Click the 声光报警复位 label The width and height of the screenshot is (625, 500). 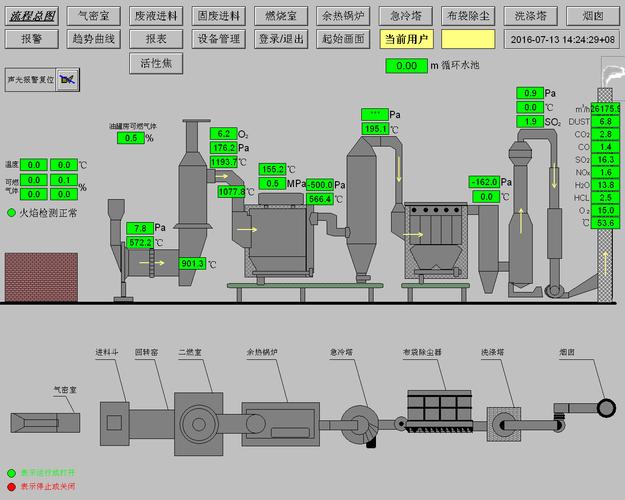coord(31,80)
